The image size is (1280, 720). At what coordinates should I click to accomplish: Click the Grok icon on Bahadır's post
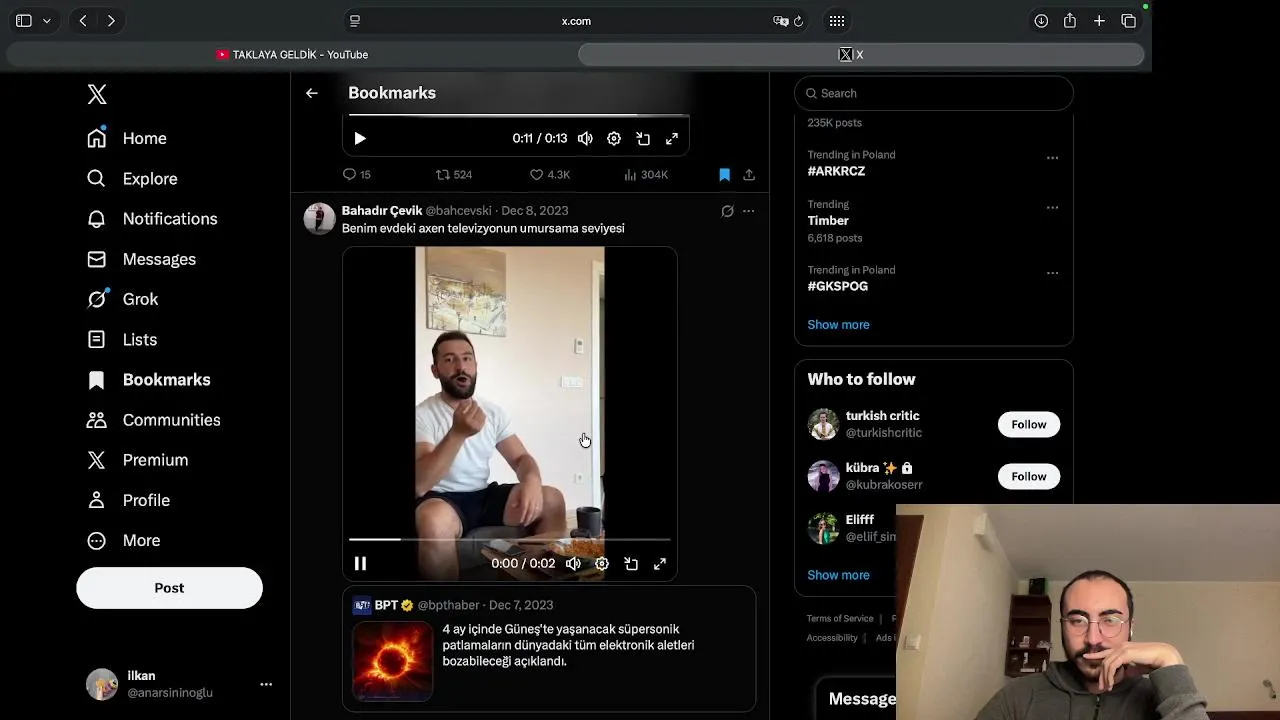coord(727,211)
